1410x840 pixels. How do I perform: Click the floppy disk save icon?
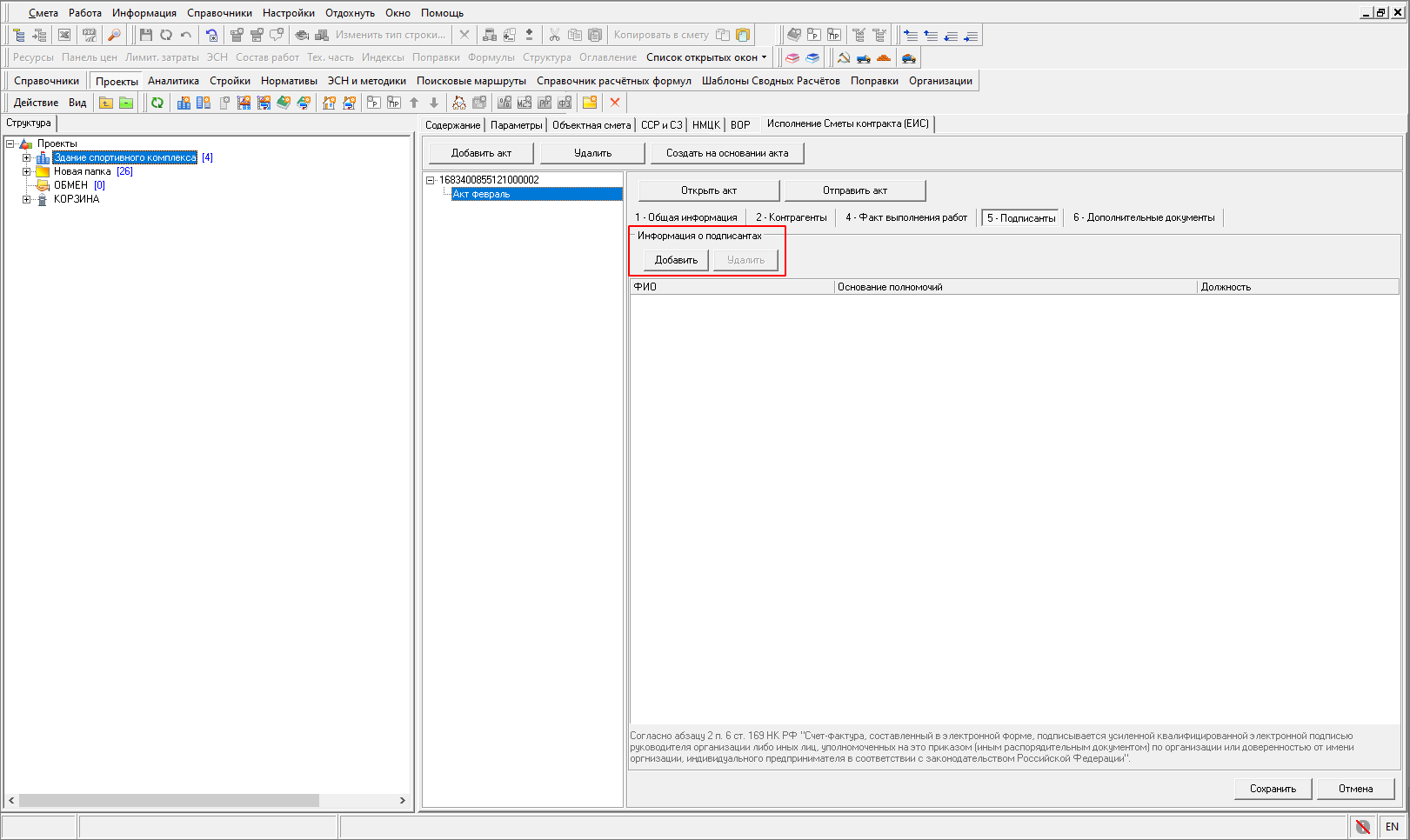(x=145, y=35)
